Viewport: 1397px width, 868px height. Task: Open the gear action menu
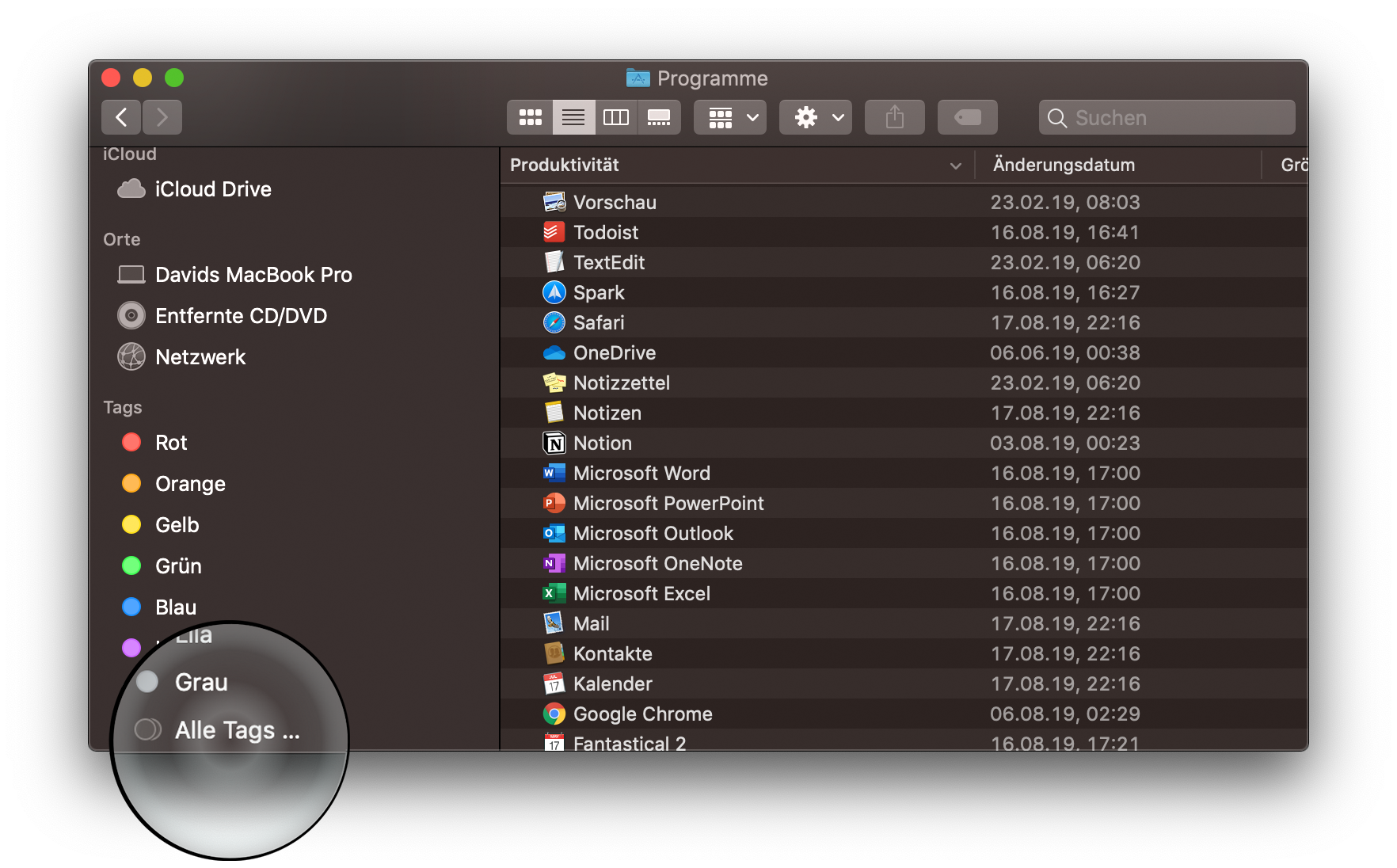coord(816,117)
